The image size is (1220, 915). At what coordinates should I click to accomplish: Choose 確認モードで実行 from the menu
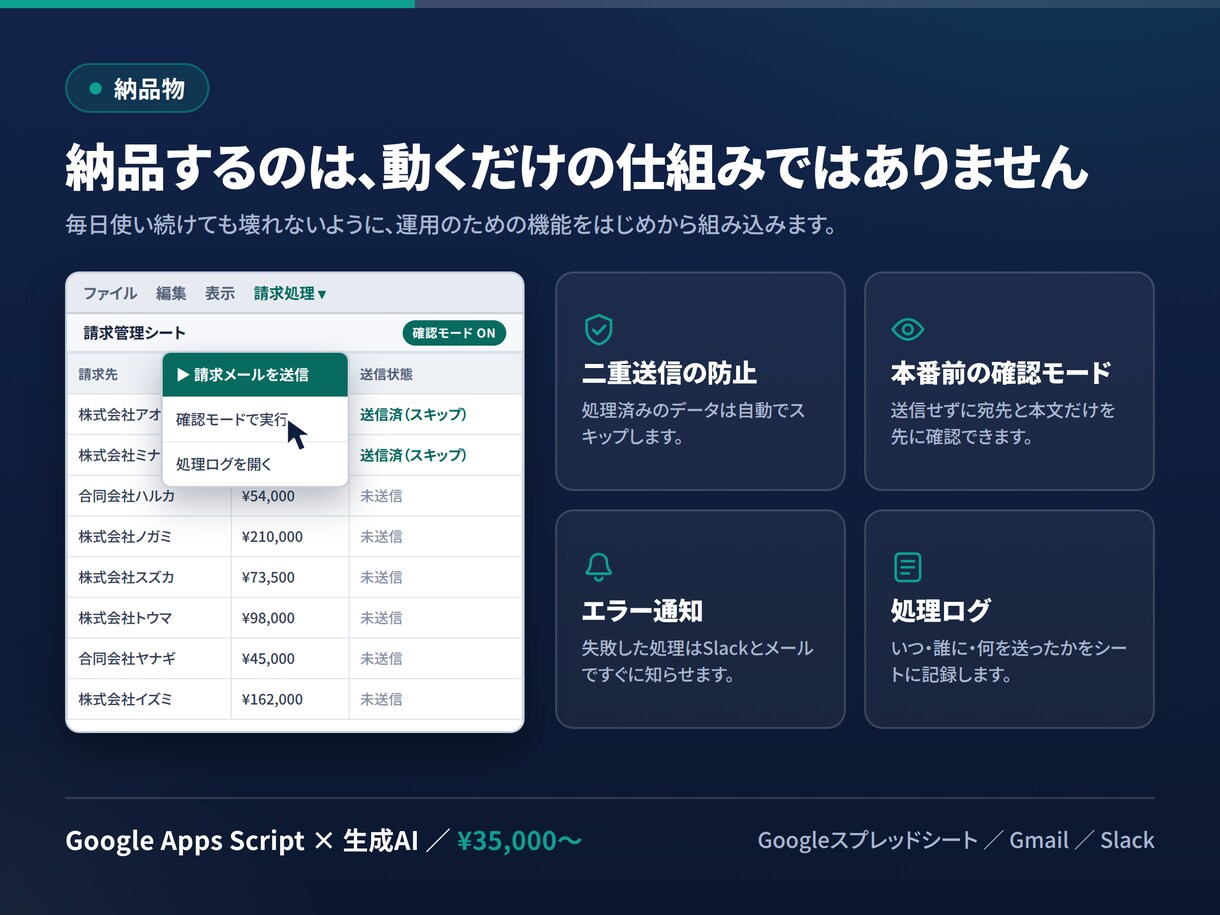(x=255, y=419)
